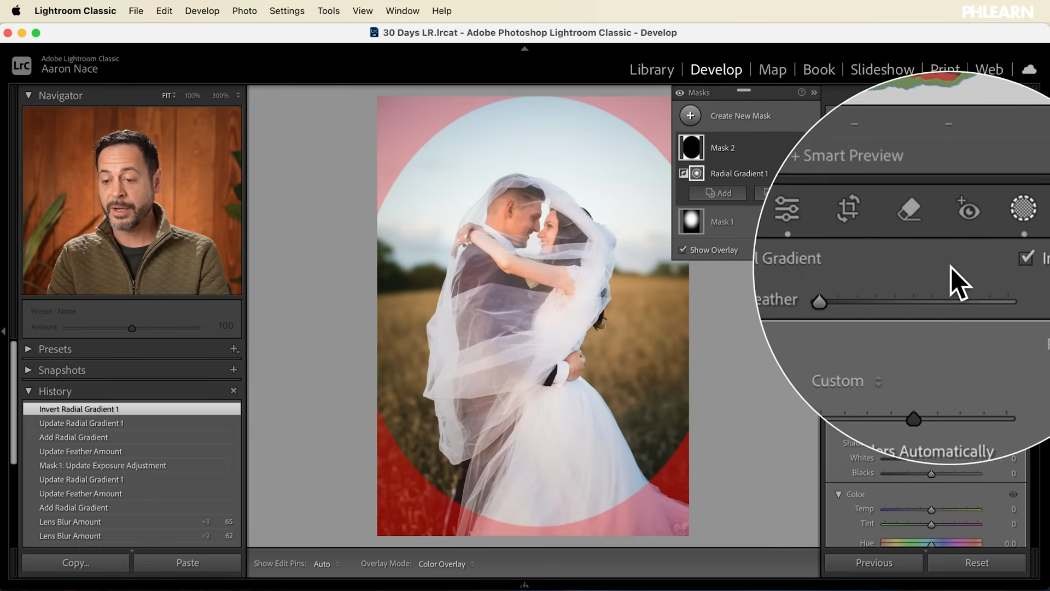Clear history with the X icon
Viewport: 1050px width, 591px height.
pyautogui.click(x=233, y=391)
